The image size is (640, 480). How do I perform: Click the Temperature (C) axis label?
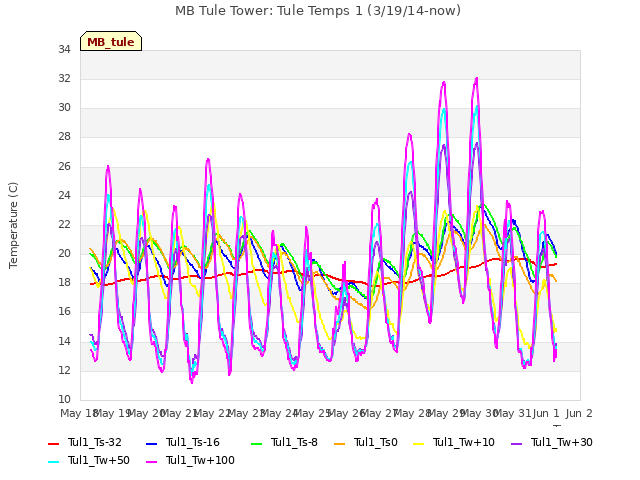coord(13,225)
